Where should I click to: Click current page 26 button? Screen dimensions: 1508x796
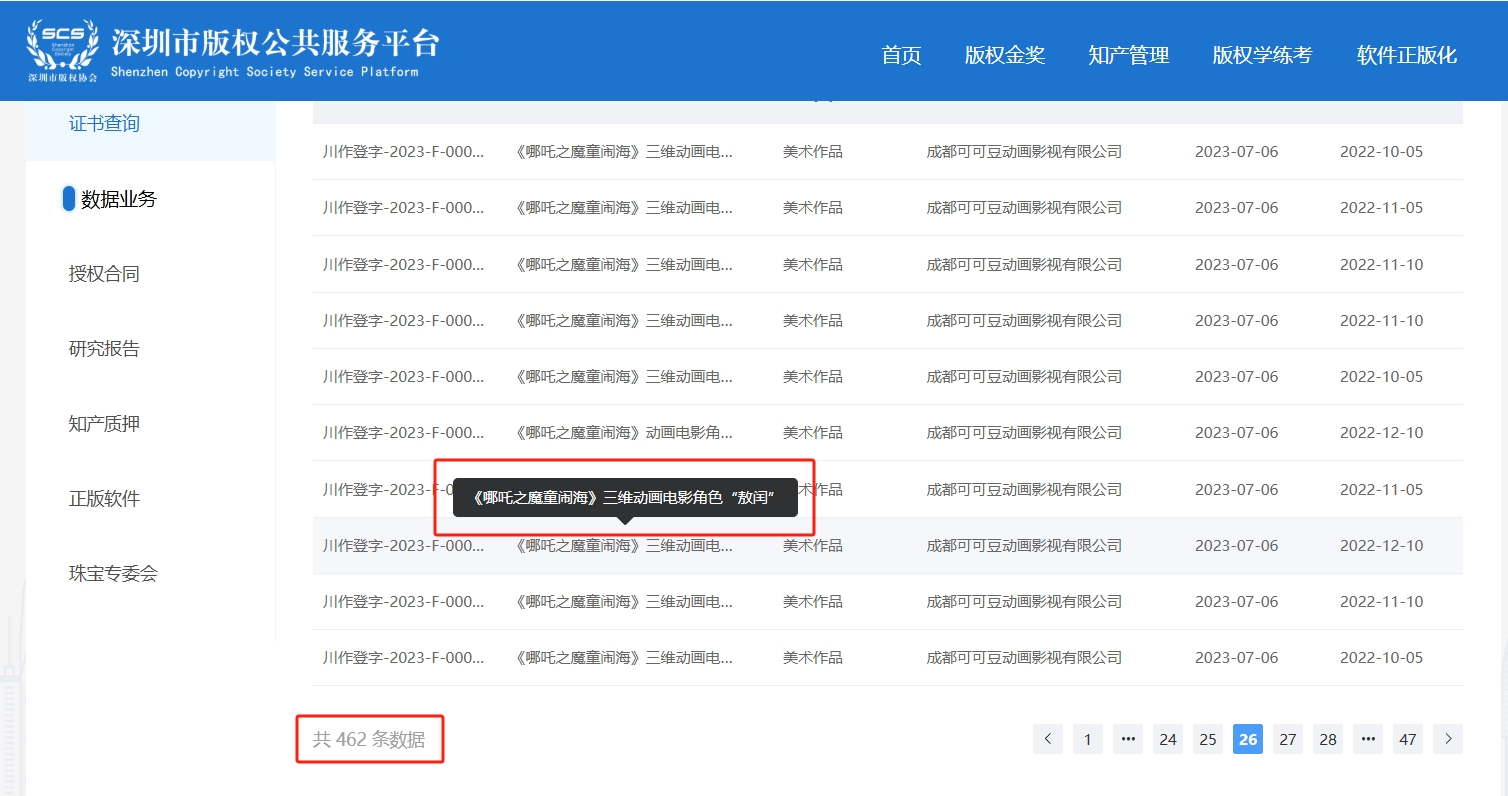[x=1248, y=739]
